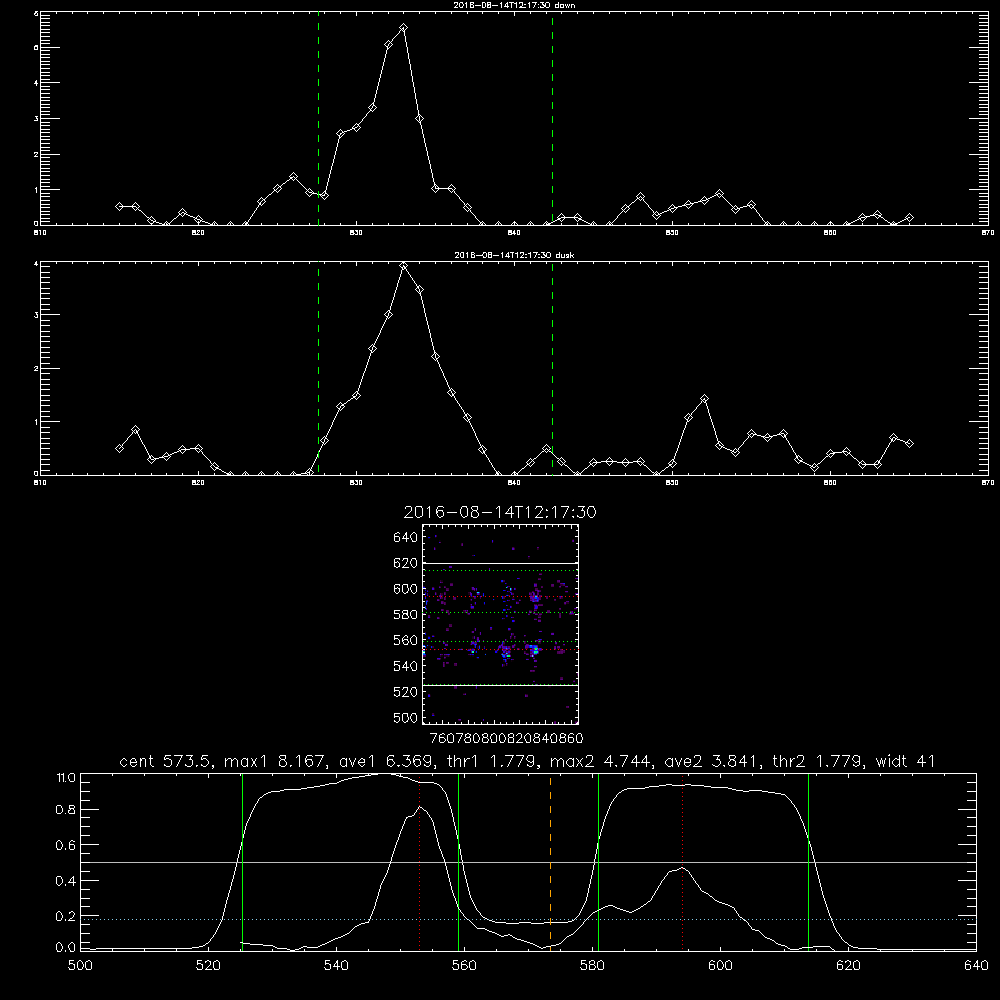
Task: Click the '870' x-axis label under dusk plot
Action: click(987, 483)
